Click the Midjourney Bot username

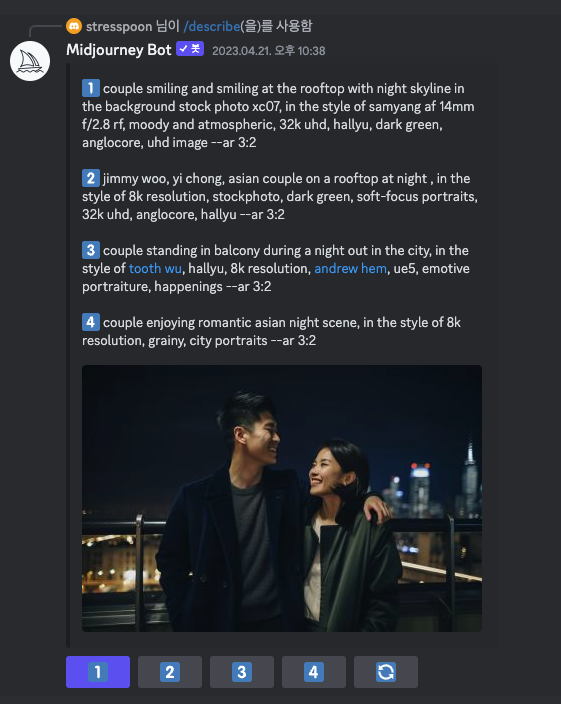pos(119,49)
